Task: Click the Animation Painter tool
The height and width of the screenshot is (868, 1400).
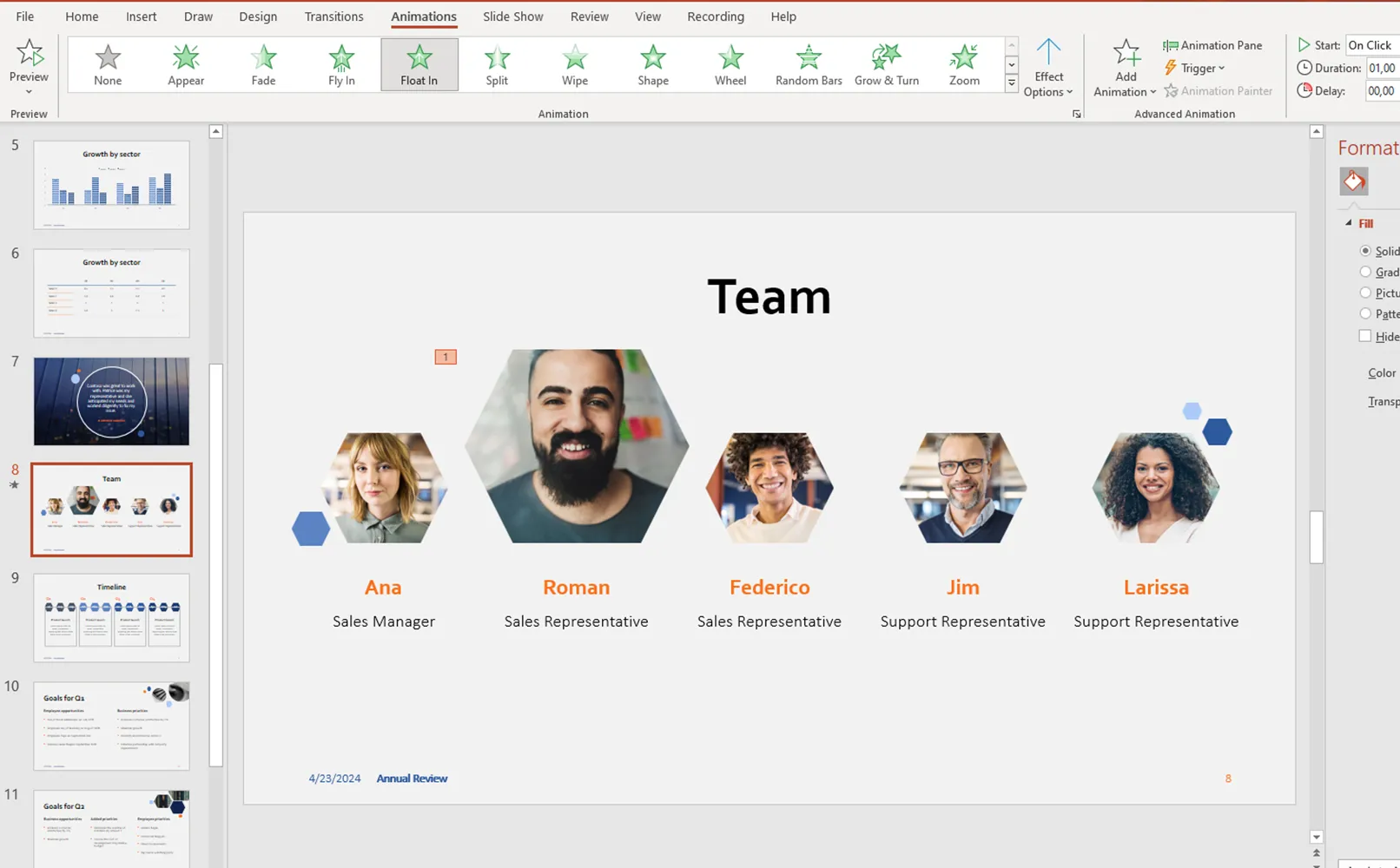Action: pos(1218,91)
